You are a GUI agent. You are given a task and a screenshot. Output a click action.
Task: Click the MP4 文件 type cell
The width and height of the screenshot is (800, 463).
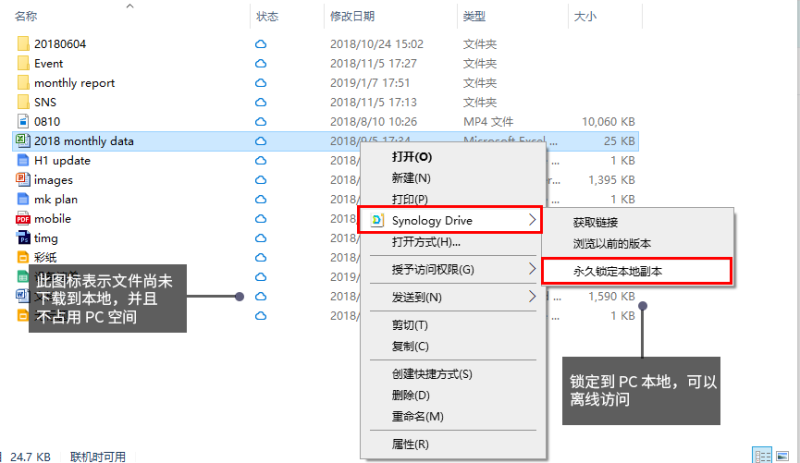(x=488, y=121)
